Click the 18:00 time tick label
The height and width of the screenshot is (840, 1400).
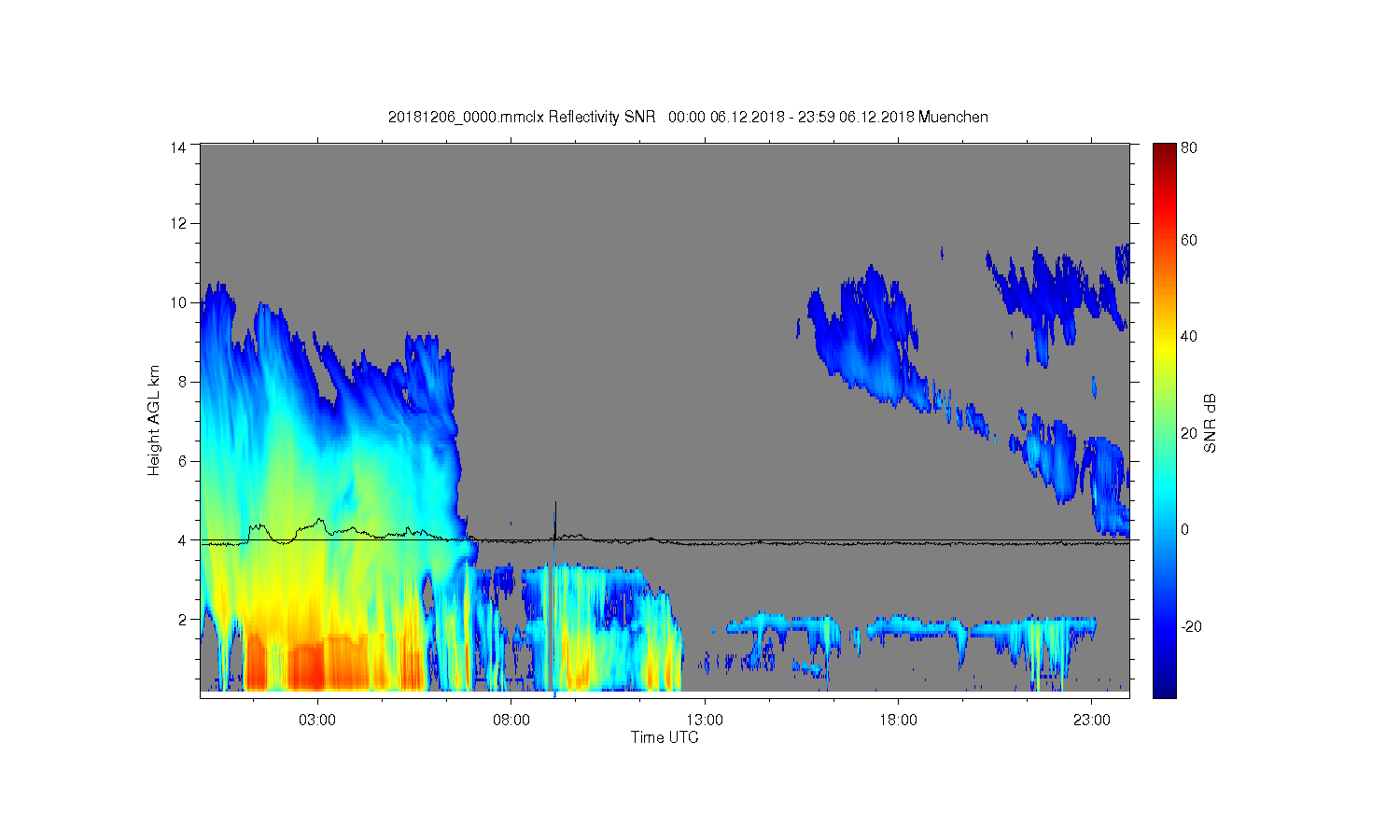[x=899, y=721]
